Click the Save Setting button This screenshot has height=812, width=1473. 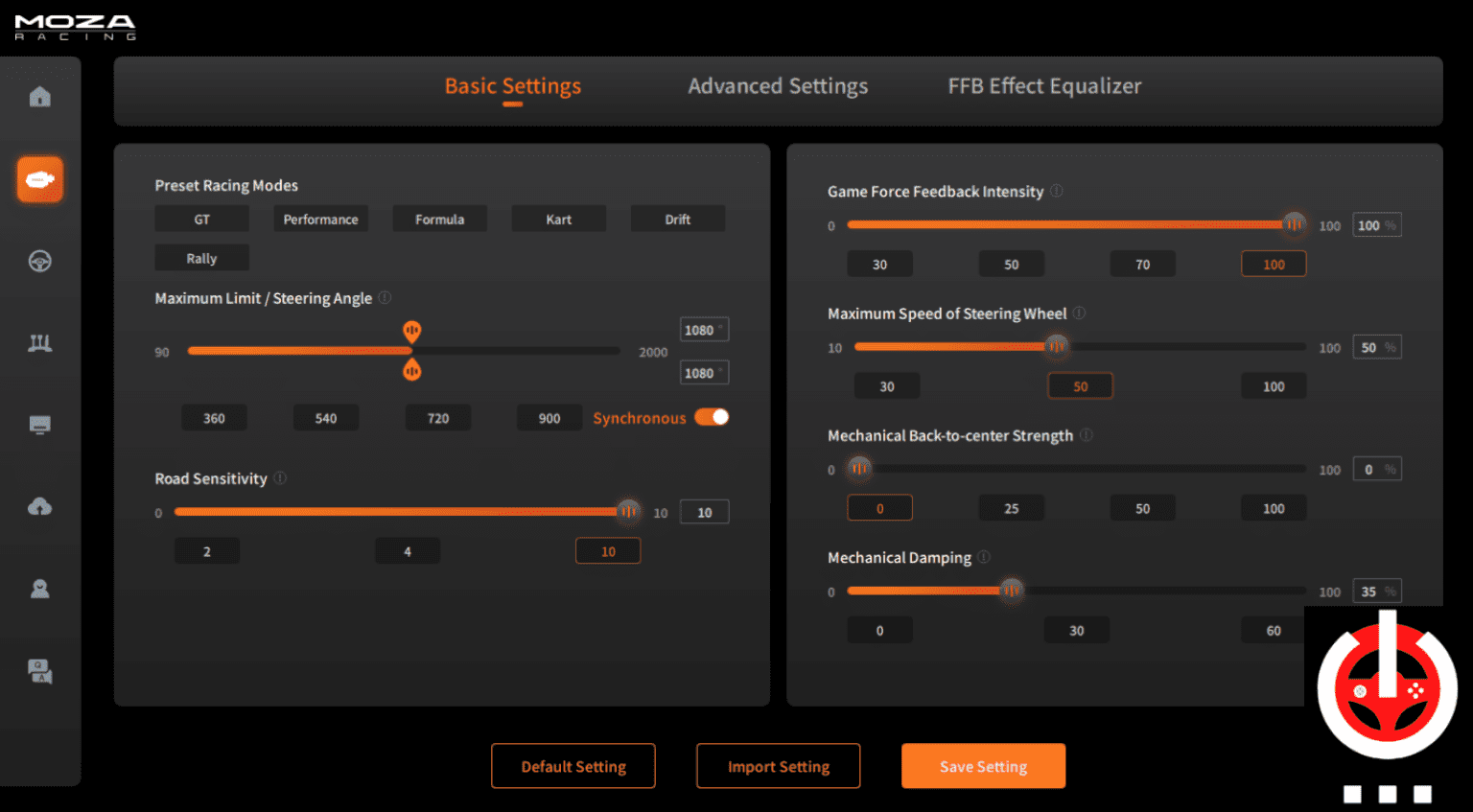tap(983, 766)
